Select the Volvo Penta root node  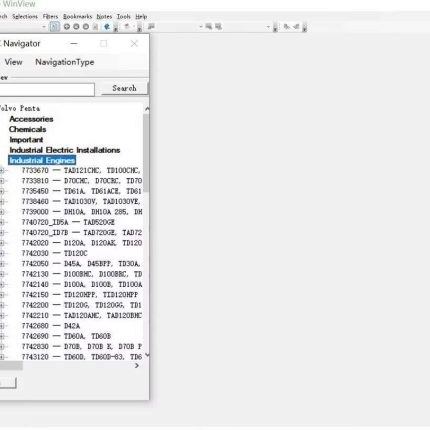(20, 108)
